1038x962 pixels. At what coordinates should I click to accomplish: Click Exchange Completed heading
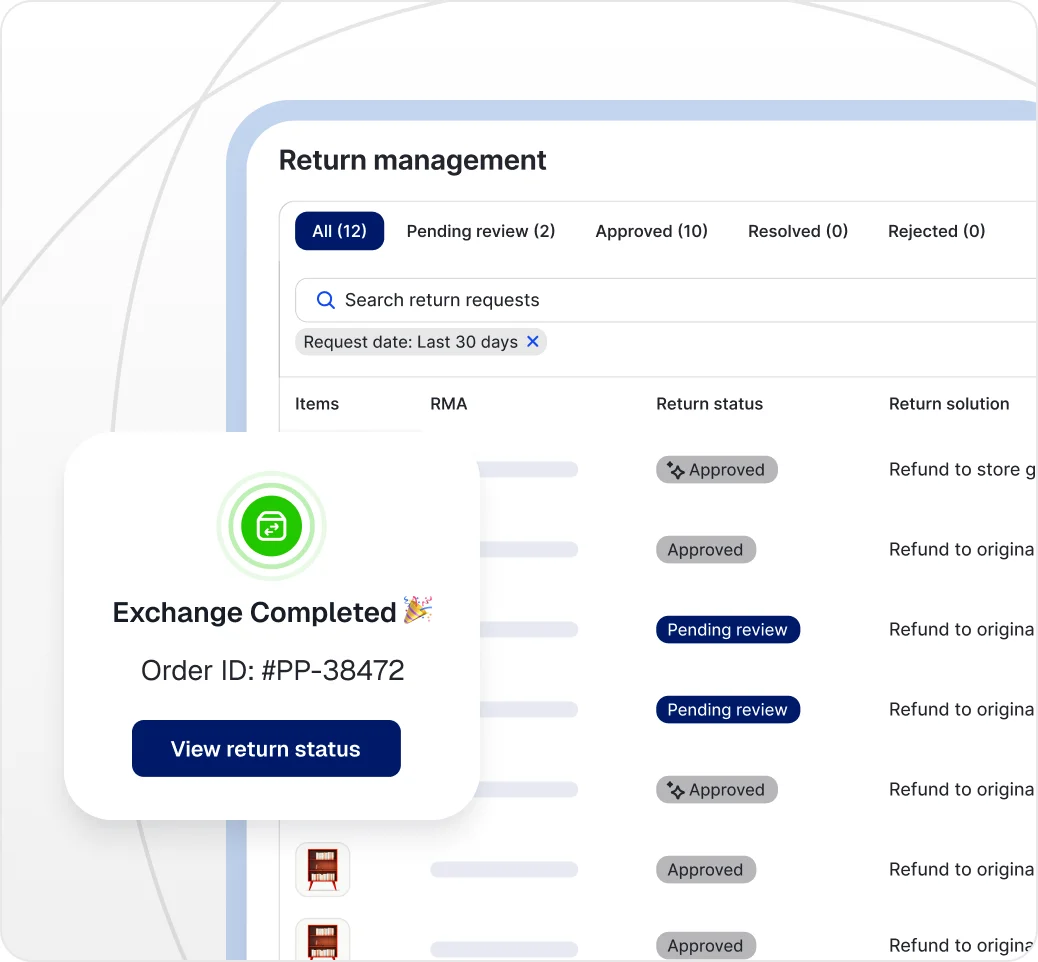click(x=254, y=612)
